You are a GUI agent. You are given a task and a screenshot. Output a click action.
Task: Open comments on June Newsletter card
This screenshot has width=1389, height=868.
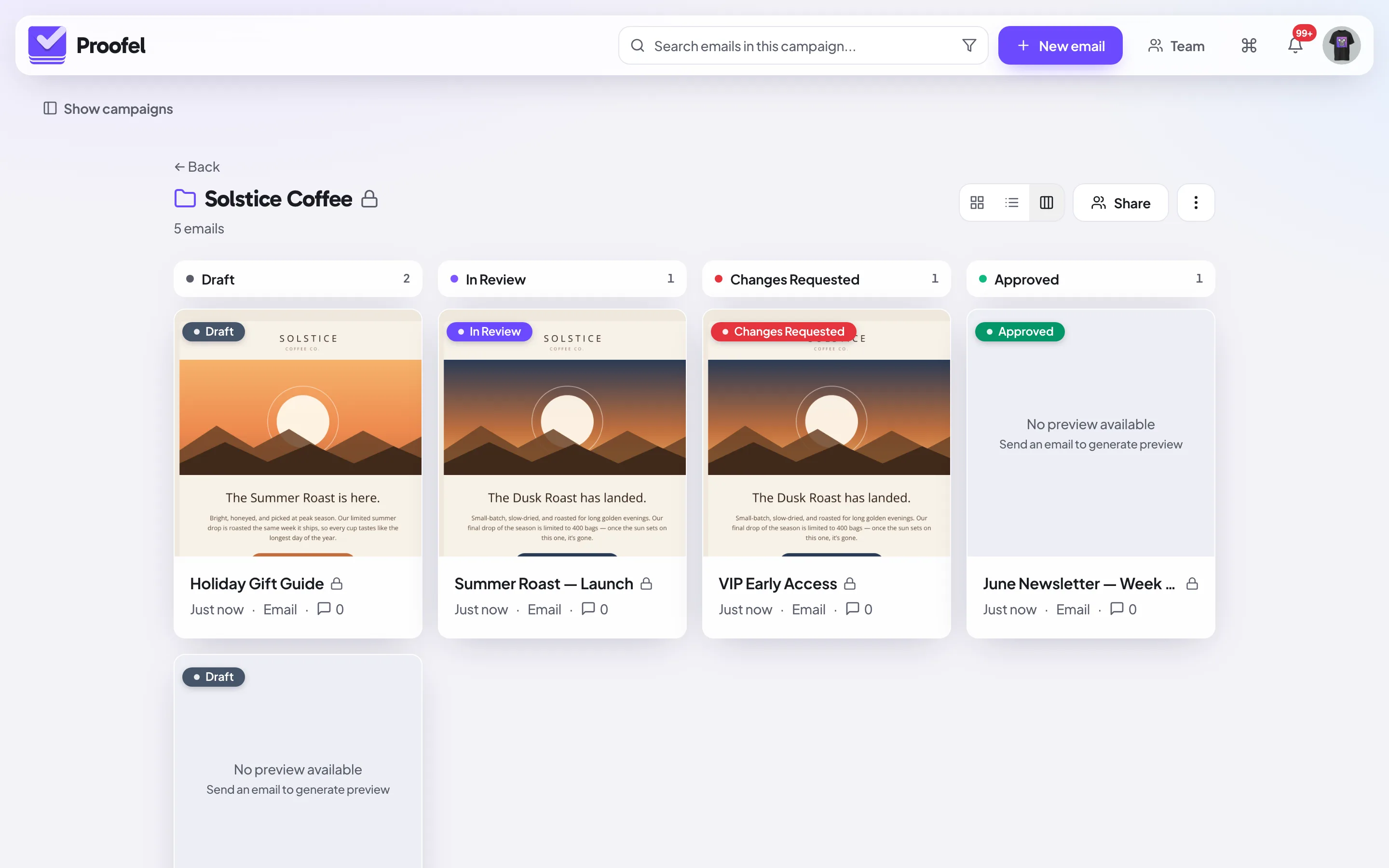coord(1123,609)
